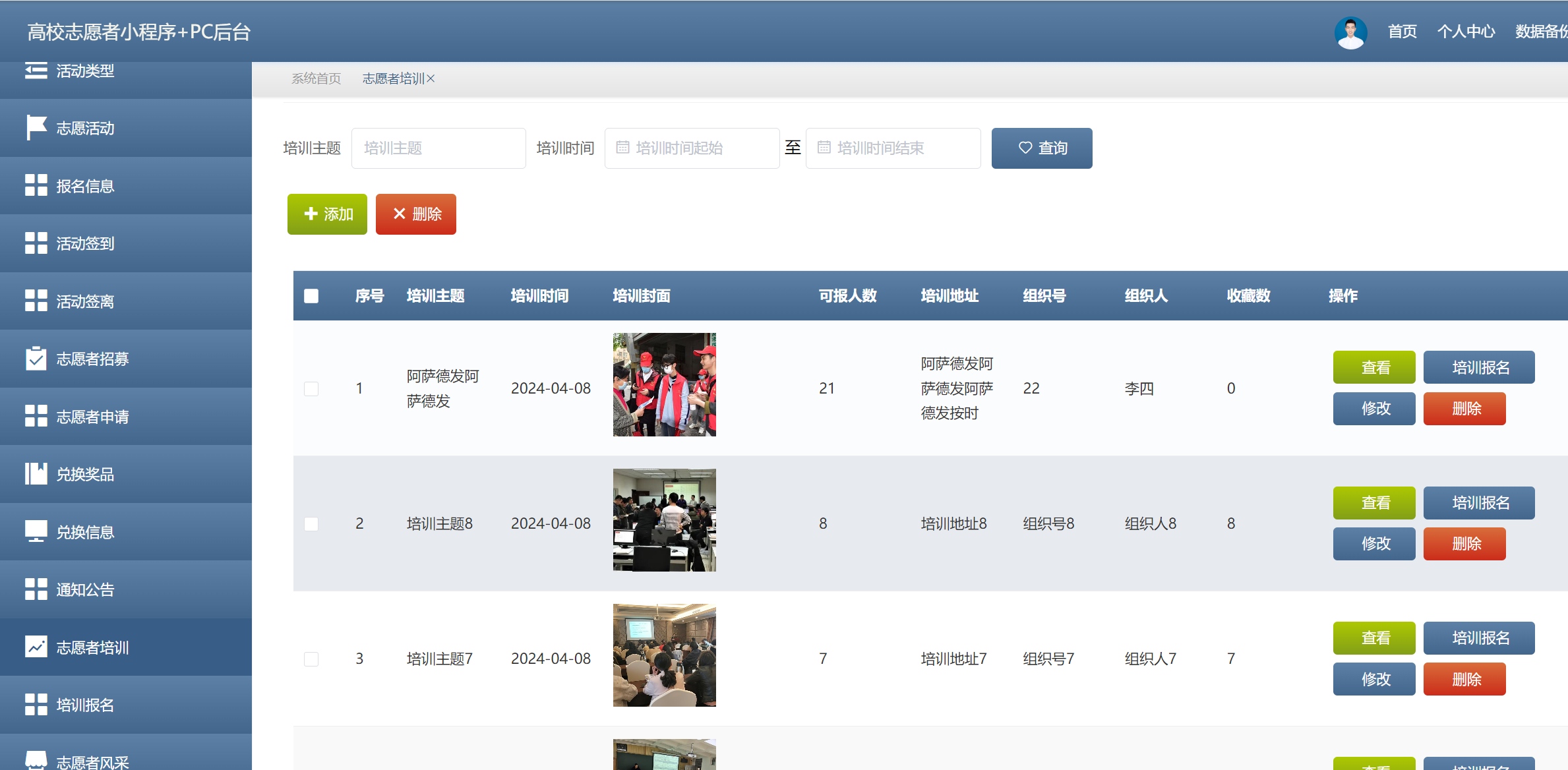Open 报名信息 in the sidebar menu
This screenshot has height=770, width=1568.
[126, 186]
